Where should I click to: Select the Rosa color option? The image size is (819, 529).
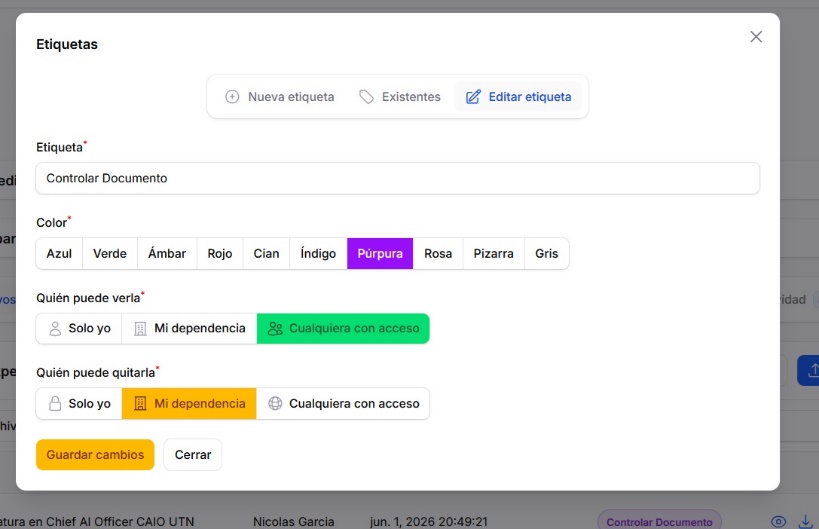[x=438, y=254]
